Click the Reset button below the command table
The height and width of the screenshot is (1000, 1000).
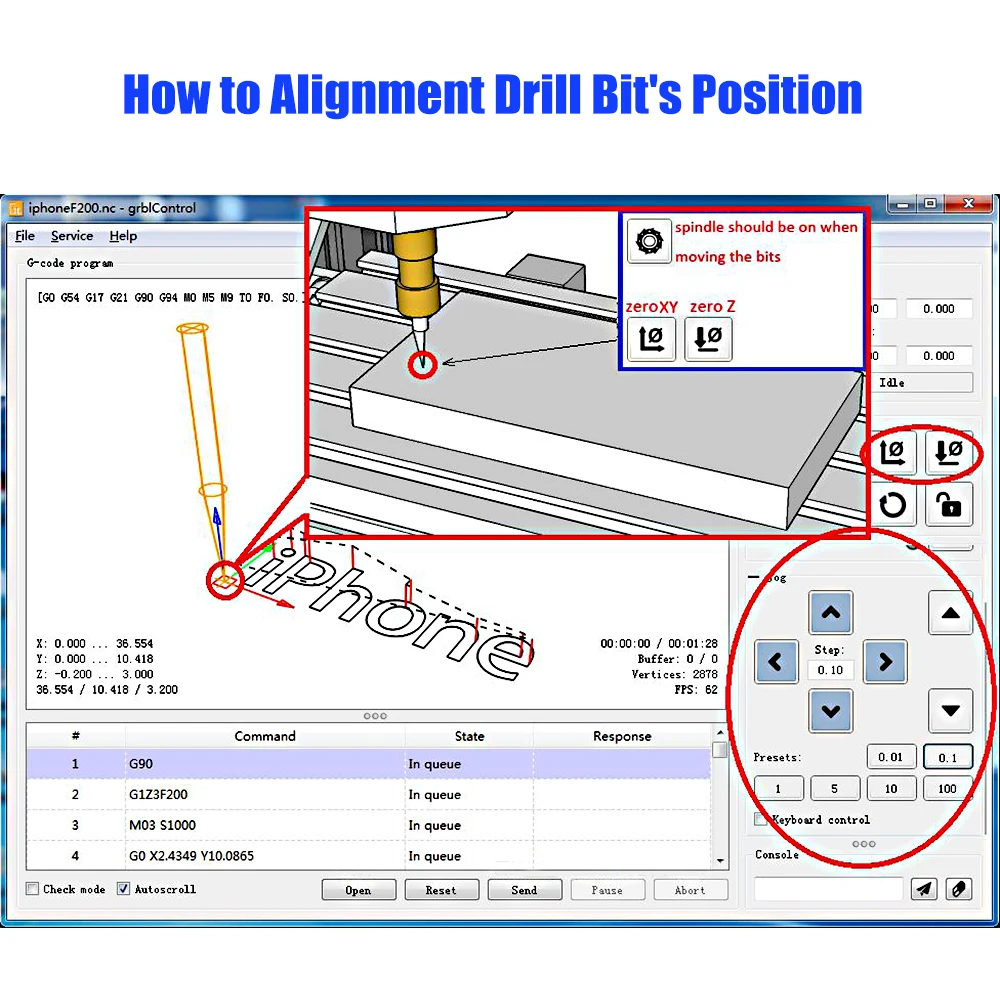coord(441,890)
